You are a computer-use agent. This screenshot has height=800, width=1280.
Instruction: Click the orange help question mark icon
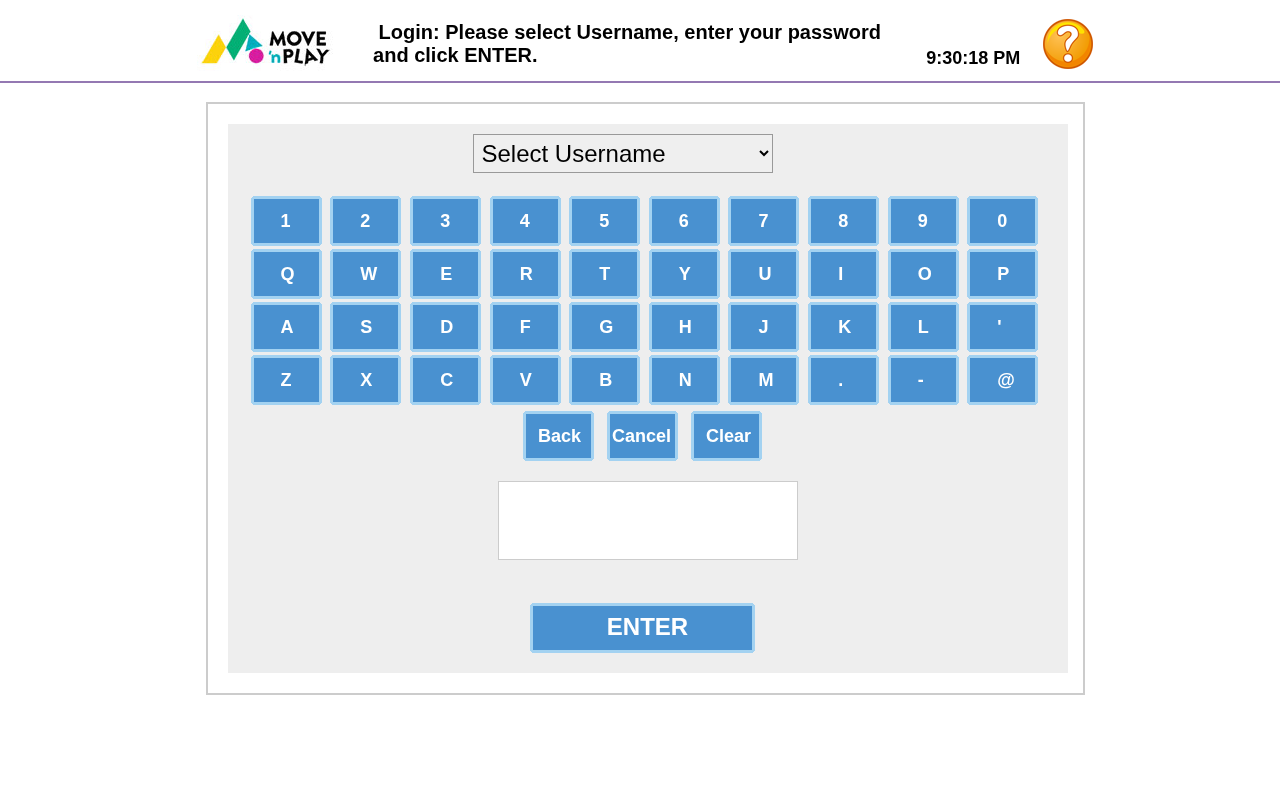(1067, 44)
